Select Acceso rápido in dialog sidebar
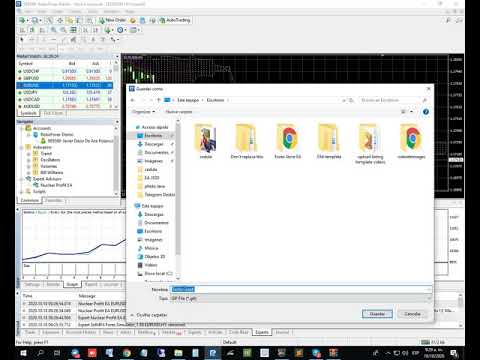 click(152, 127)
